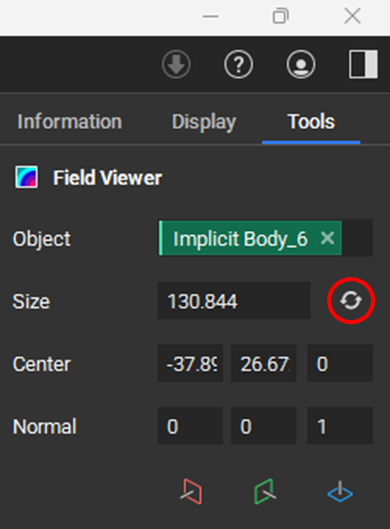Click the Implicit Body_6 object chip
The height and width of the screenshot is (529, 390).
[250, 238]
